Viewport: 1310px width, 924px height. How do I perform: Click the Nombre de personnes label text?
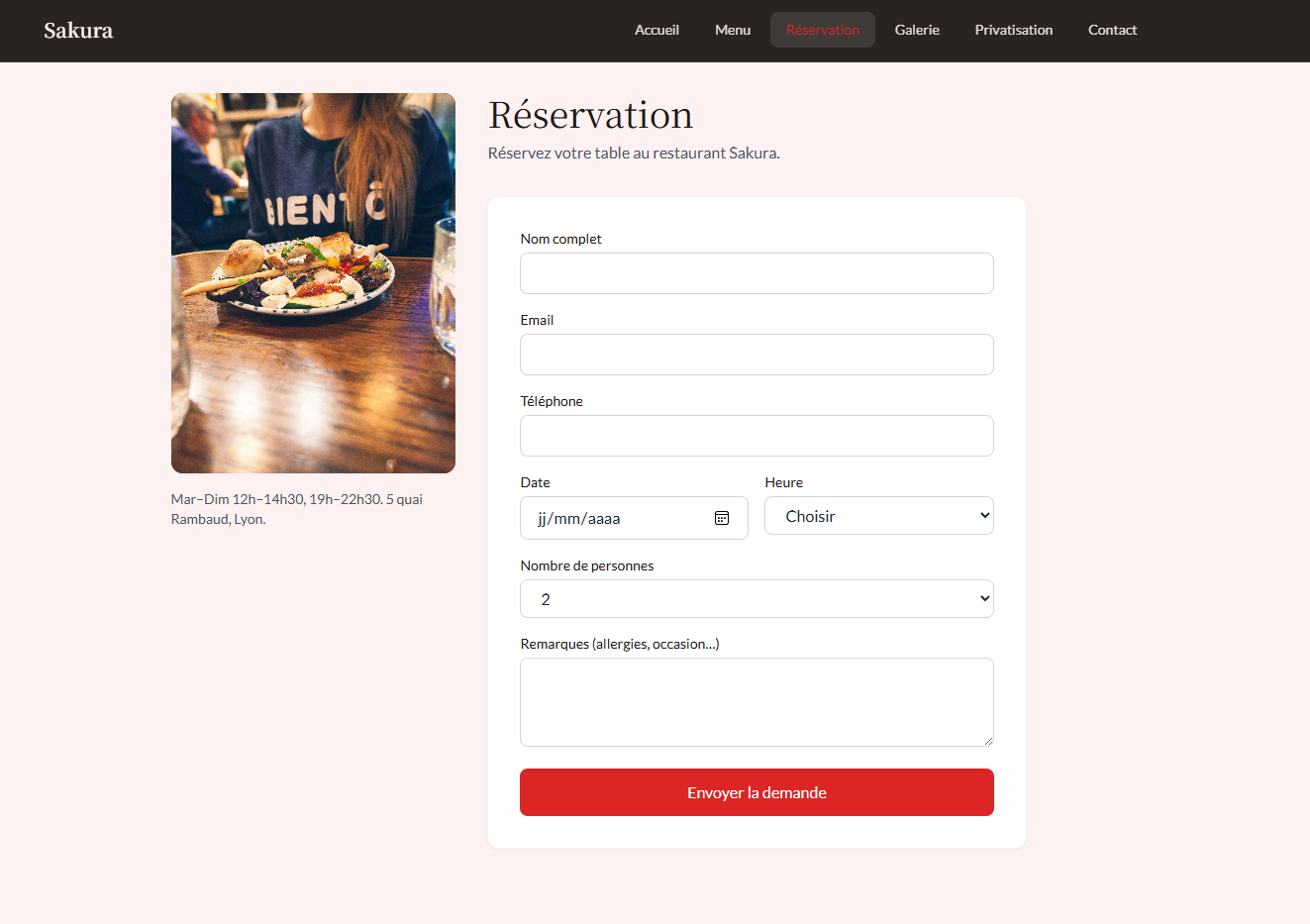(587, 565)
